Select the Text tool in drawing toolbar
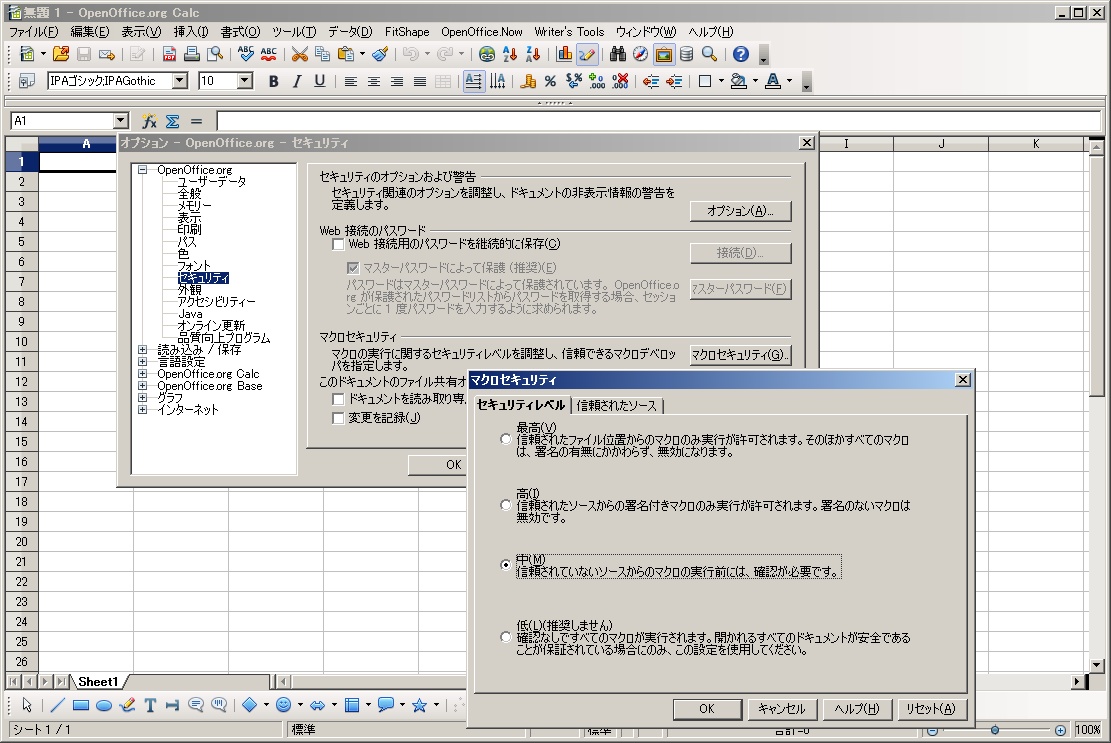Viewport: 1111px width, 743px height. tap(150, 705)
